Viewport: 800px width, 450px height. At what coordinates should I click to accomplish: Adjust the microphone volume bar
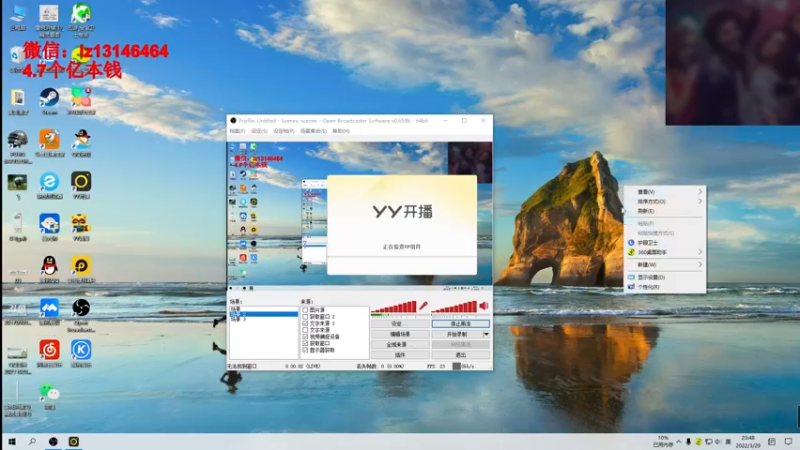click(x=394, y=307)
